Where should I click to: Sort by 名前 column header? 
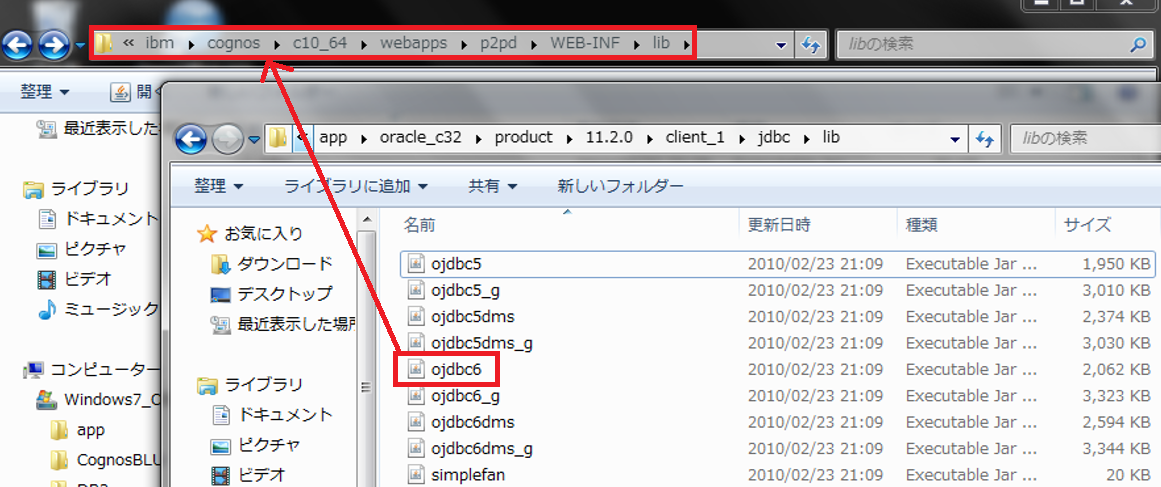coord(418,225)
